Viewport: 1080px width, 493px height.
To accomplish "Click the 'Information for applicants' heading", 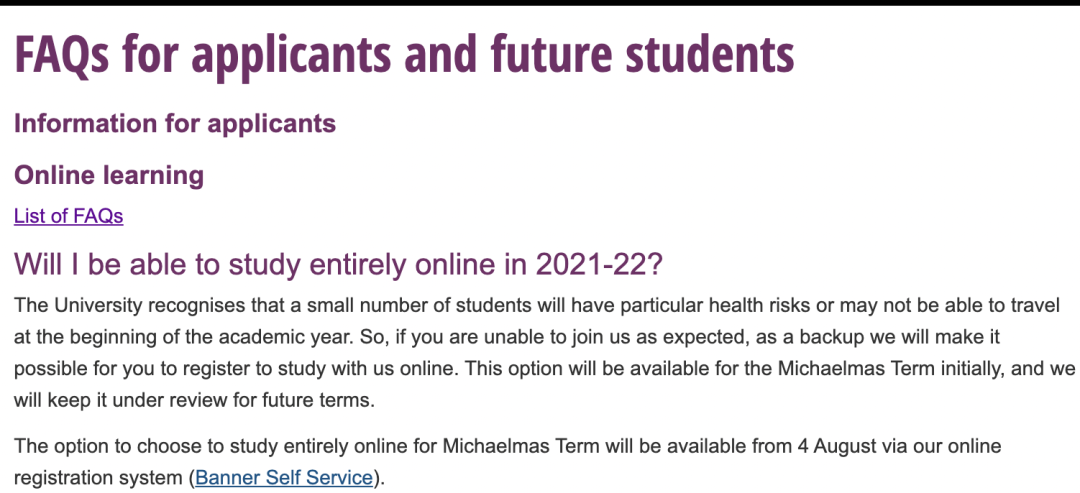I will 175,124.
